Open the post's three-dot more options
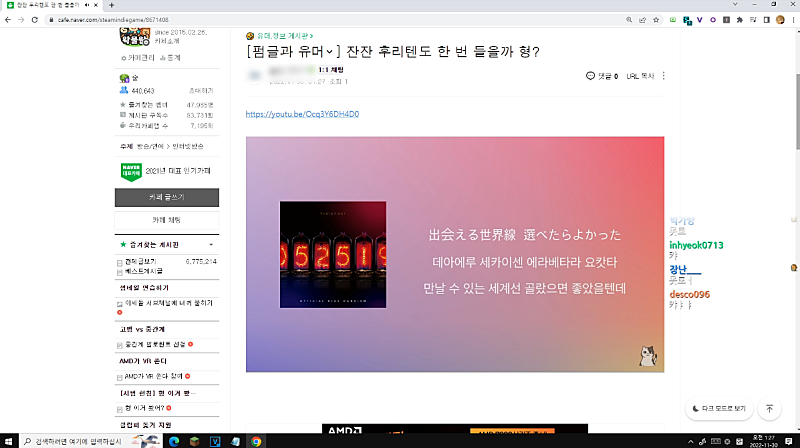Image resolution: width=800 pixels, height=448 pixels. [x=663, y=76]
